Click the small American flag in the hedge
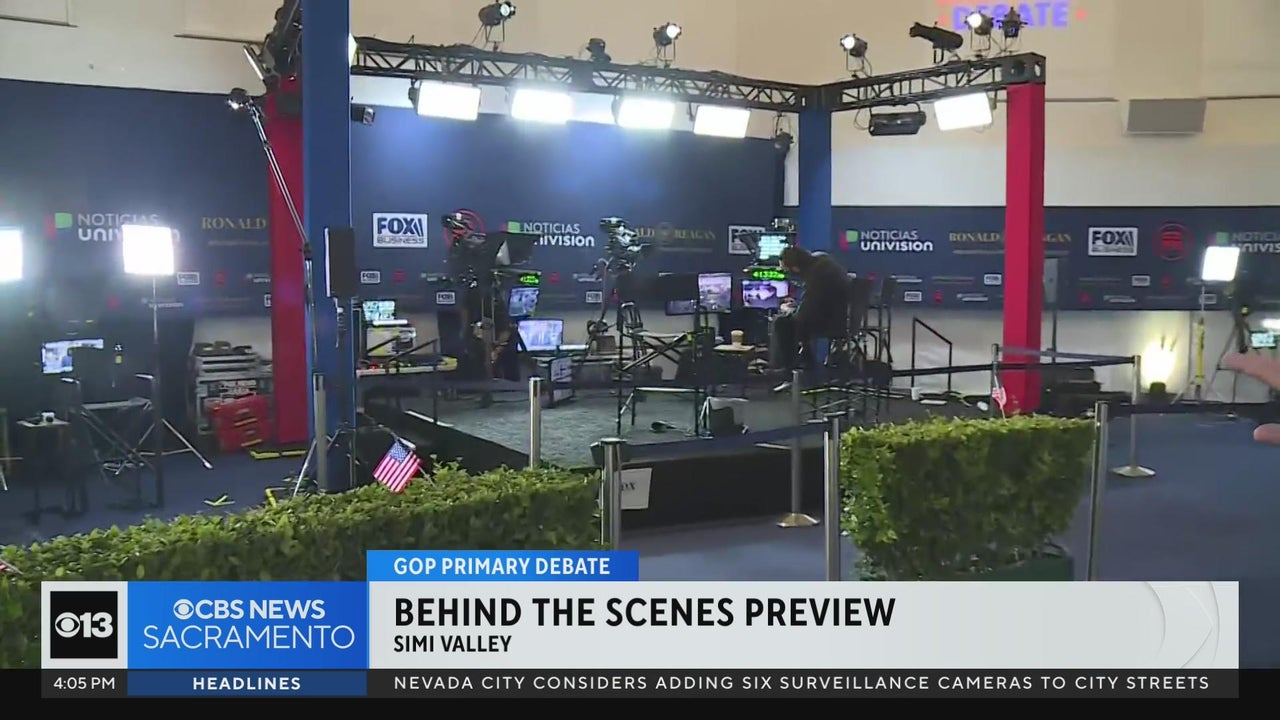This screenshot has height=720, width=1280. point(396,466)
